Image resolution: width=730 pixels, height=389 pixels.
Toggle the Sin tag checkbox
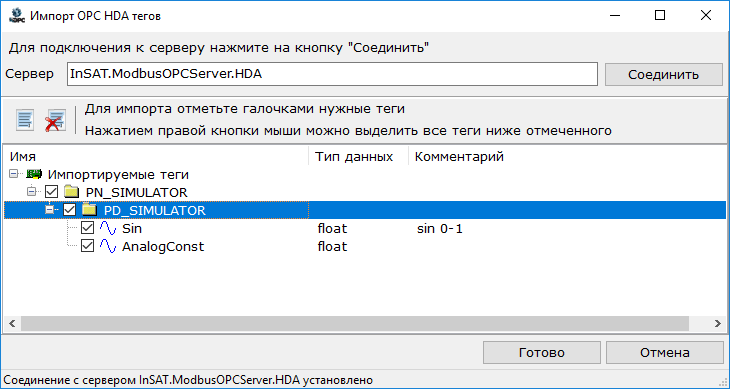[x=88, y=228]
